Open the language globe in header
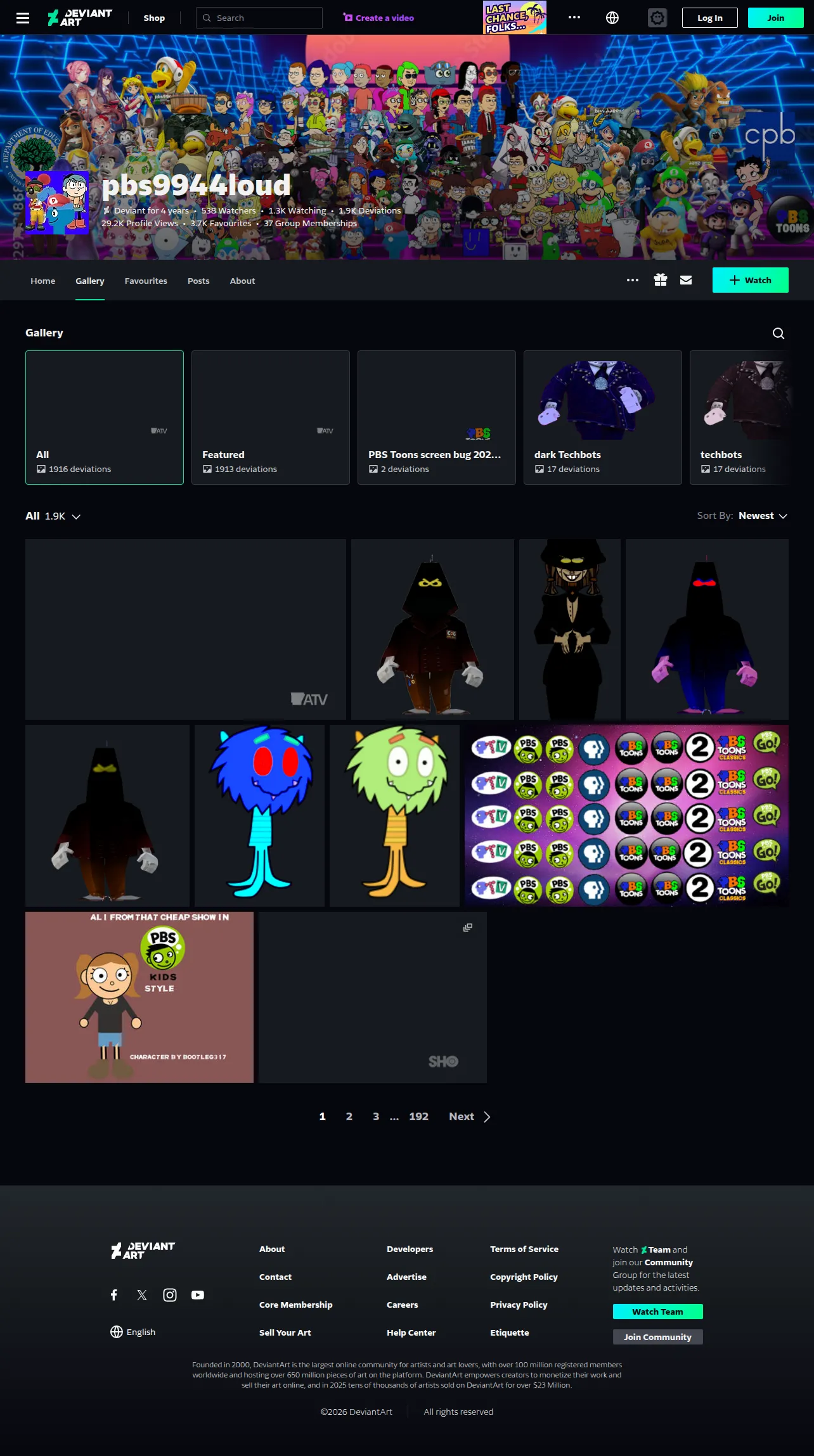 tap(612, 18)
